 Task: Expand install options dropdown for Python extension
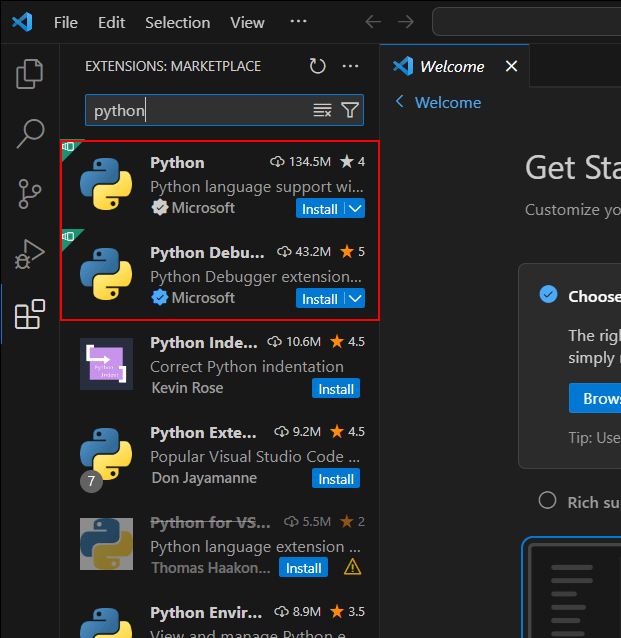(355, 209)
